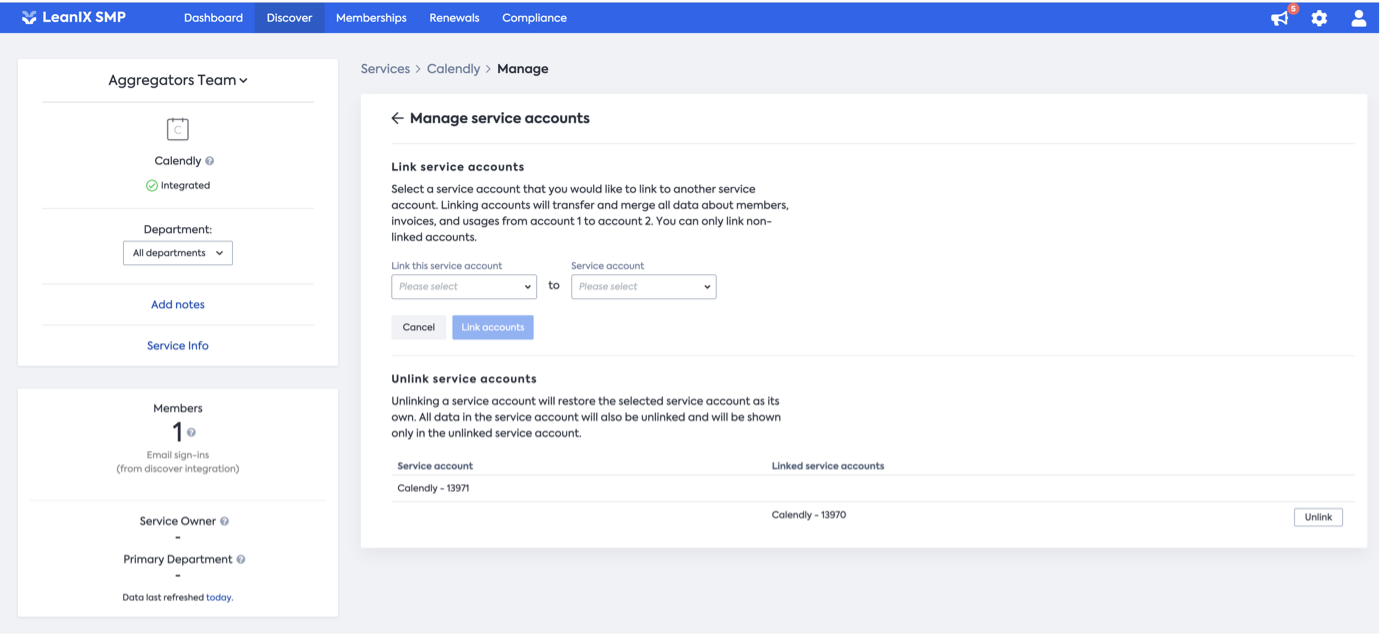1384x638 pixels.
Task: Open the target 'Service account' dropdown
Action: pos(643,286)
